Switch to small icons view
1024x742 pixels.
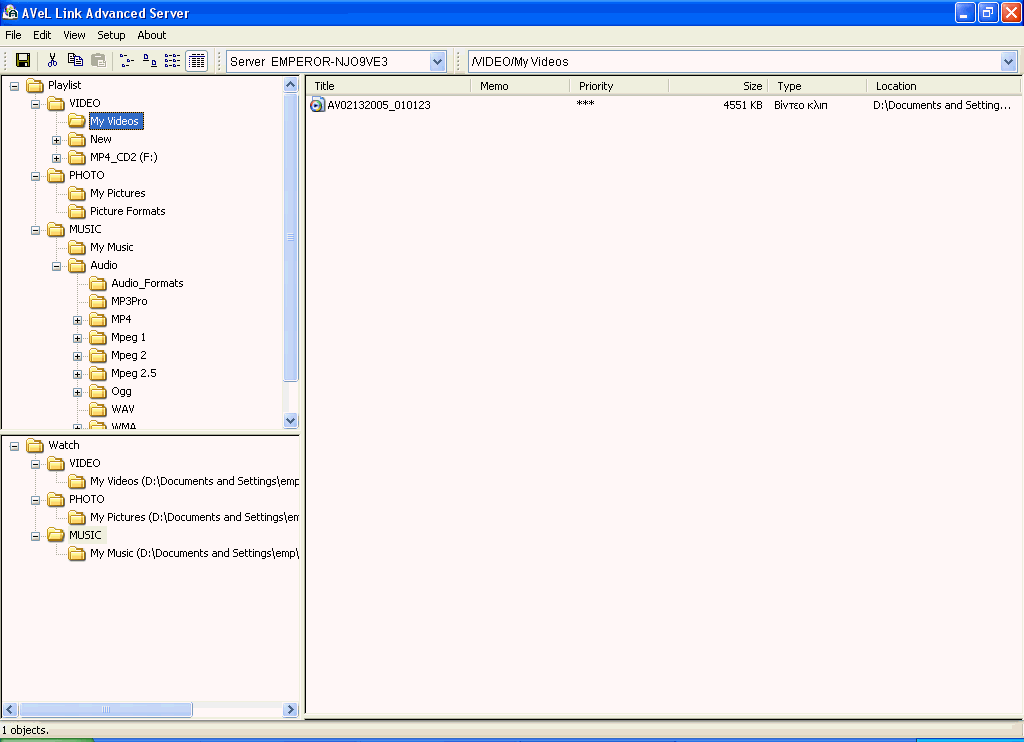[150, 61]
